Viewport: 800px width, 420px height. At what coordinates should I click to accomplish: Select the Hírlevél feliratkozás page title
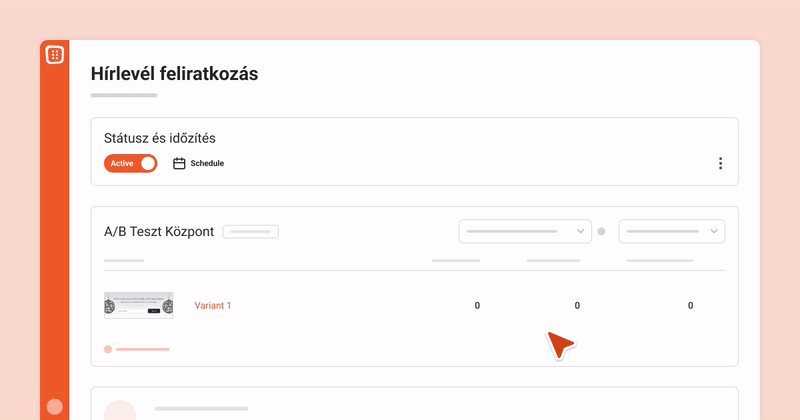(175, 73)
